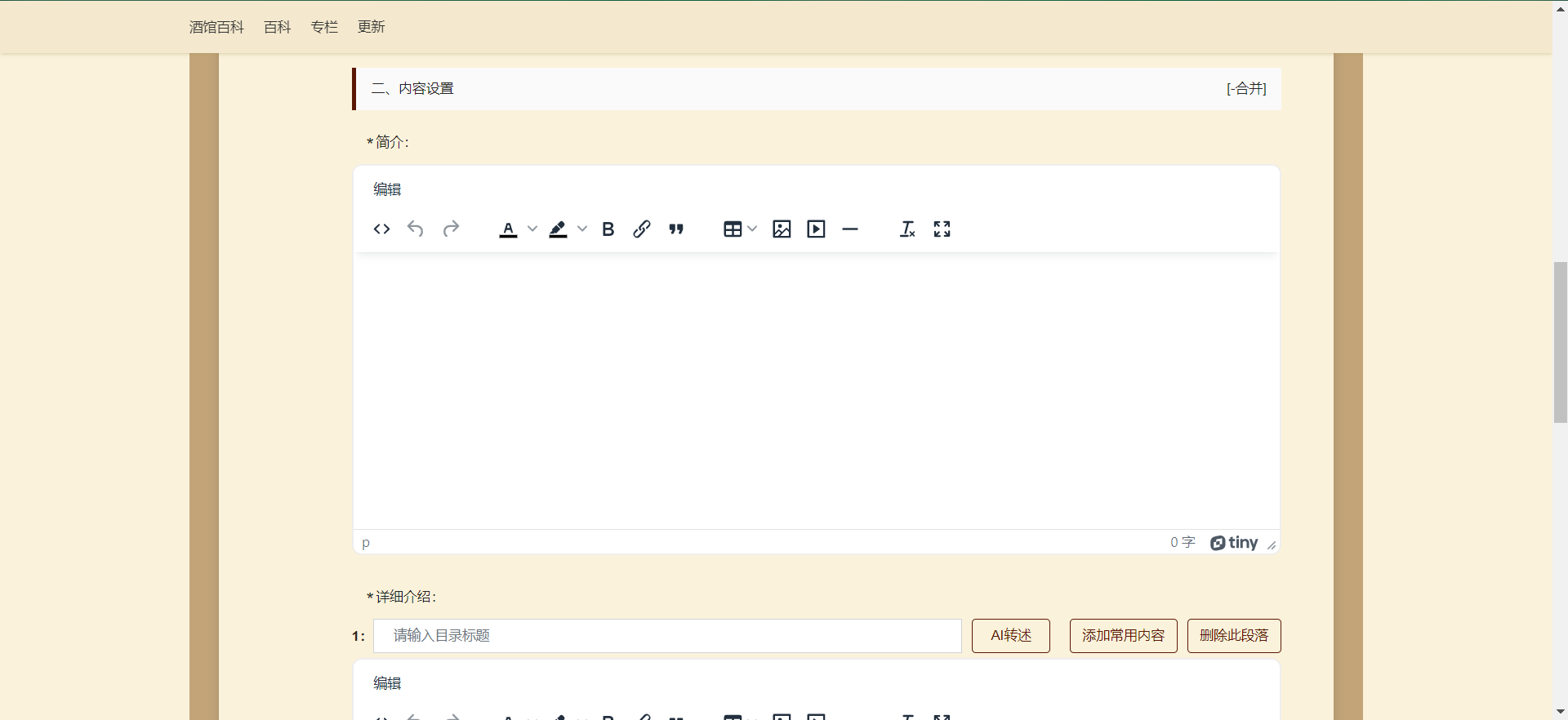The image size is (1568, 720).
Task: Open the table insert dropdown
Action: point(740,229)
